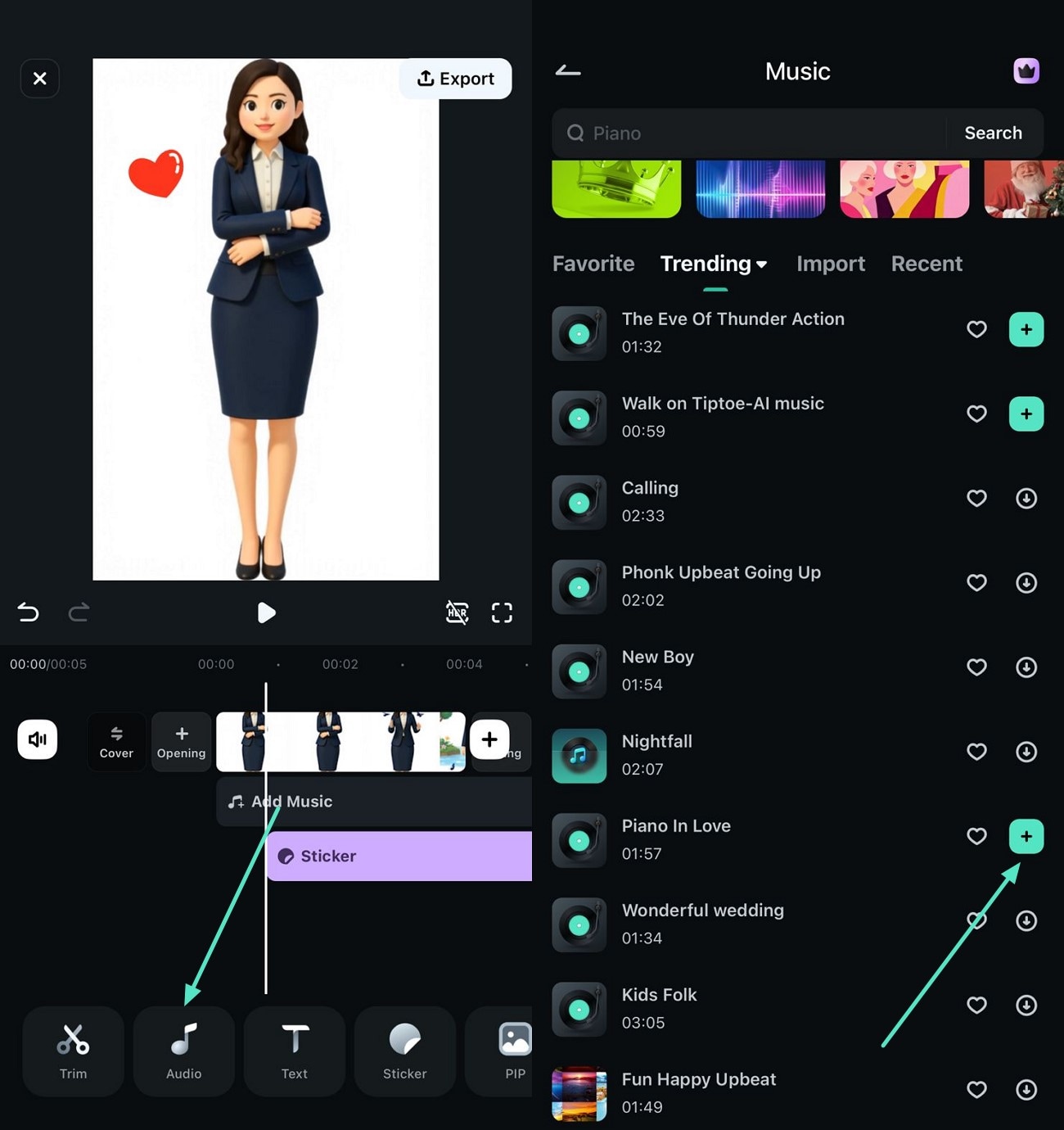Image resolution: width=1064 pixels, height=1130 pixels.
Task: Preview Fun Happy Upbeat via its cover art
Action: [x=579, y=1094]
